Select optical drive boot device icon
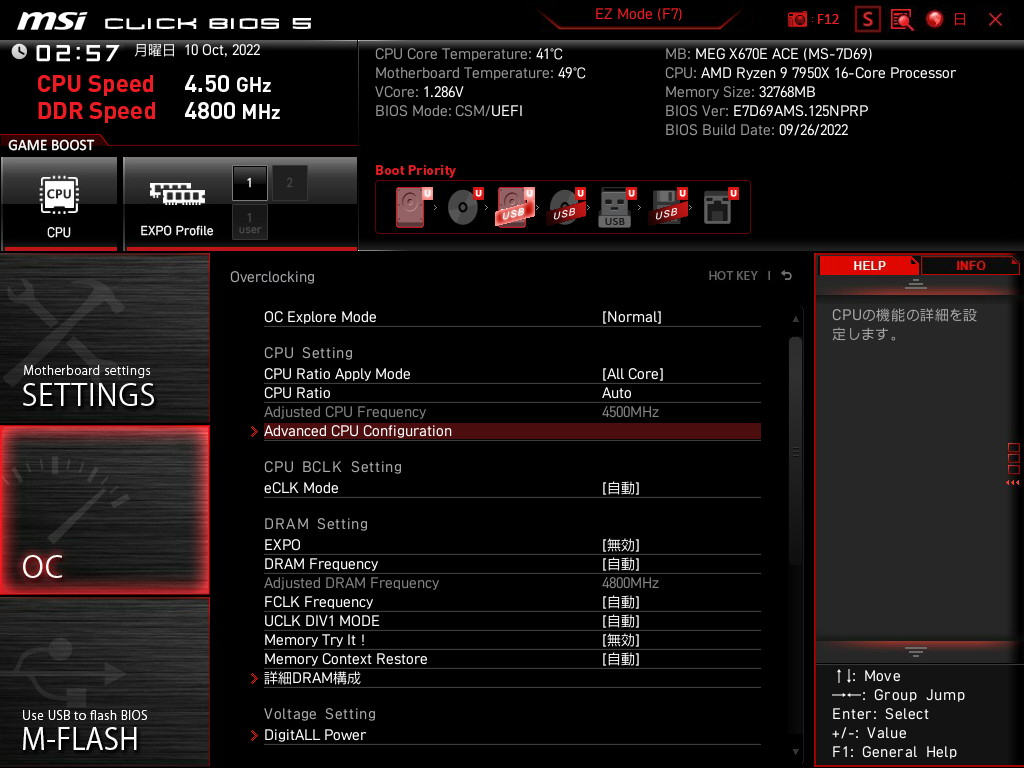 [x=464, y=207]
